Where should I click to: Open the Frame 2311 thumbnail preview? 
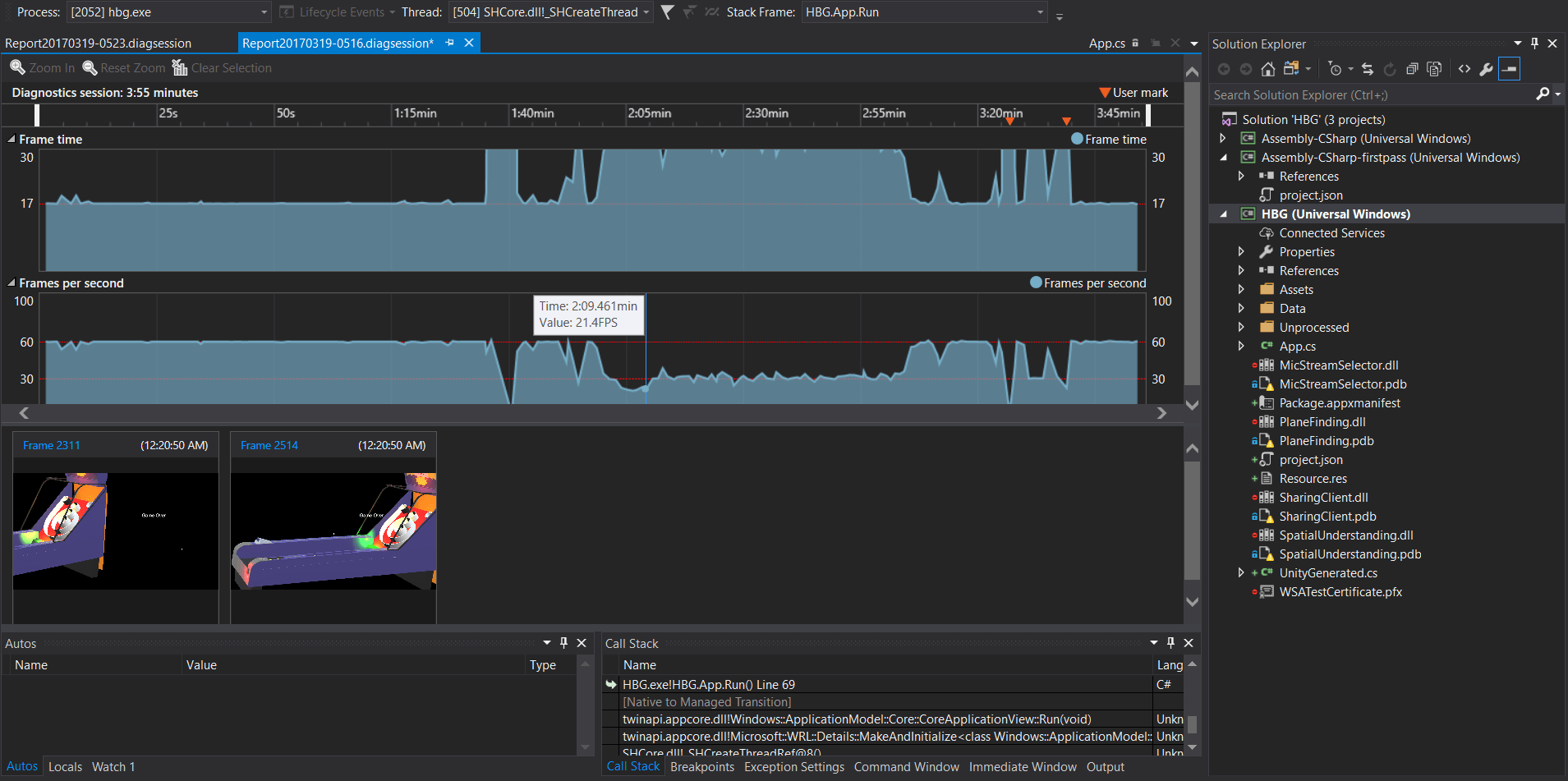(115, 530)
